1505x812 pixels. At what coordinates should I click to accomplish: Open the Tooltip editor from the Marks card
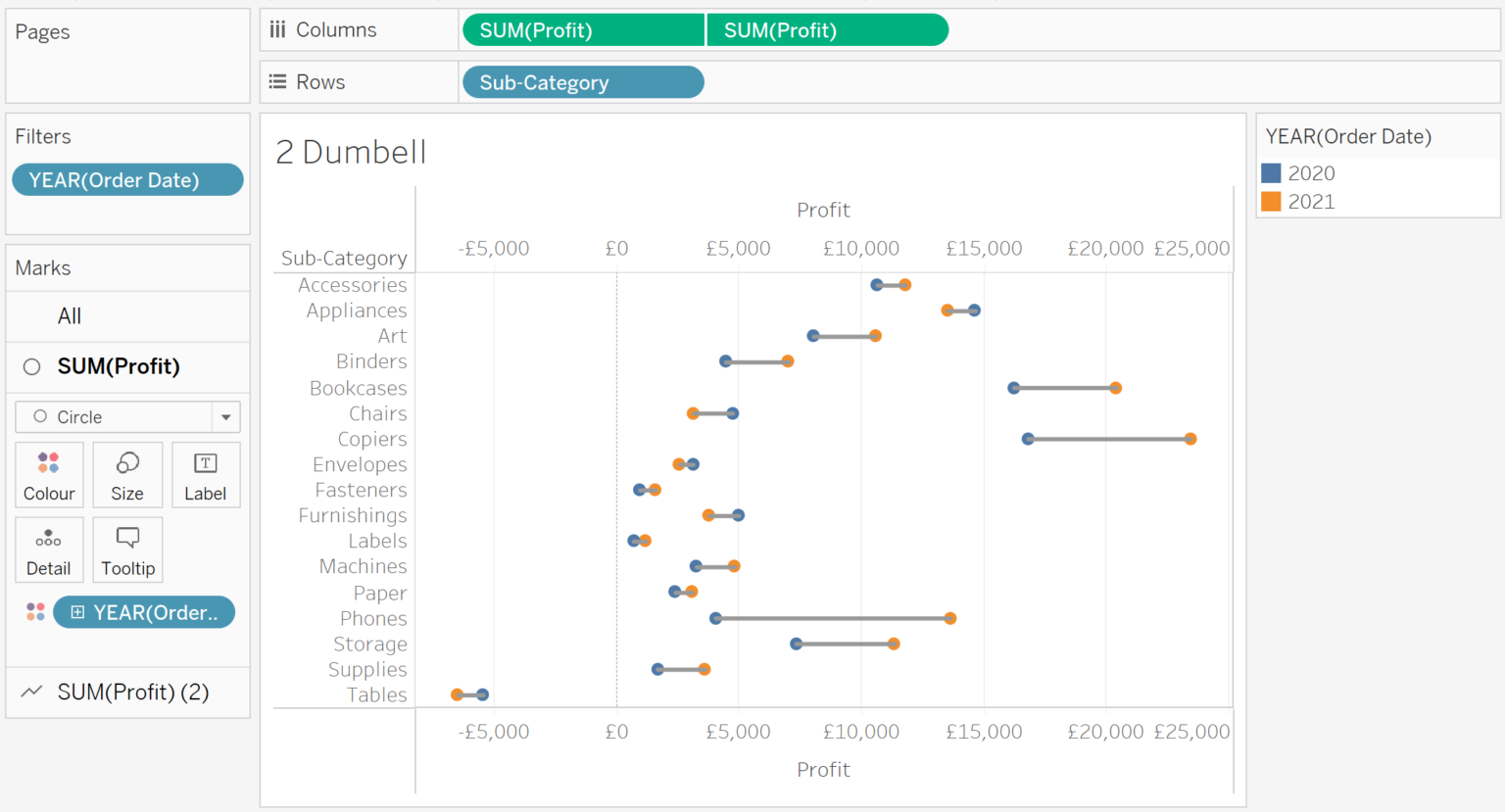(x=127, y=549)
